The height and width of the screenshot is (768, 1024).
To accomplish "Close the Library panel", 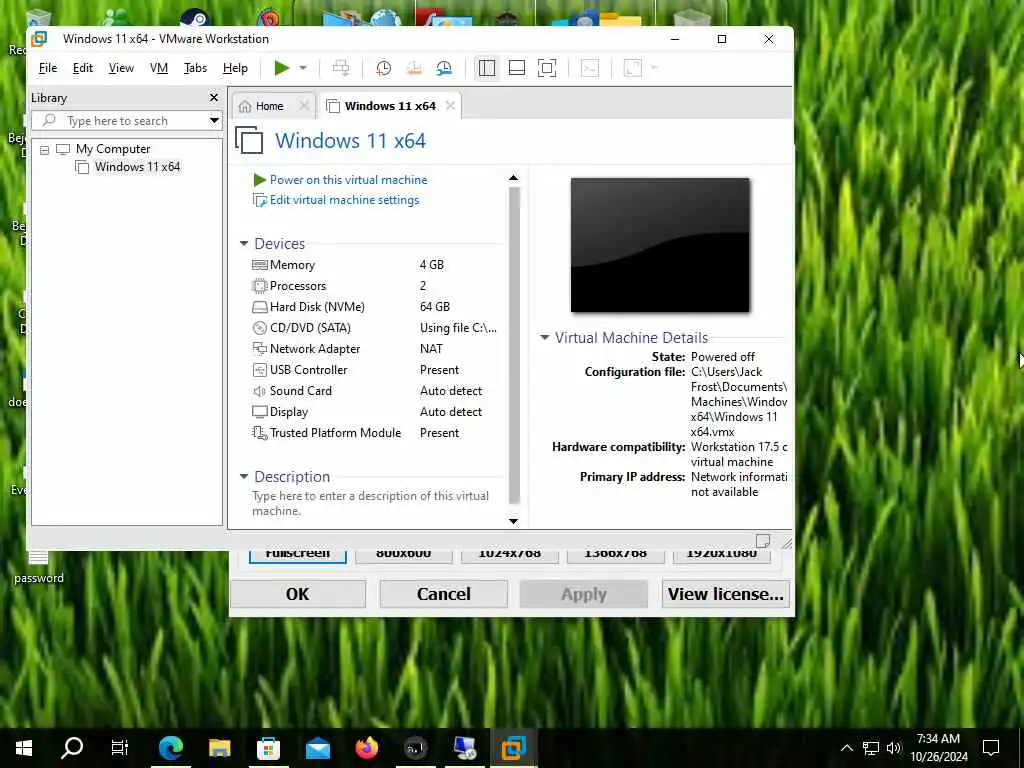I will click(x=214, y=97).
